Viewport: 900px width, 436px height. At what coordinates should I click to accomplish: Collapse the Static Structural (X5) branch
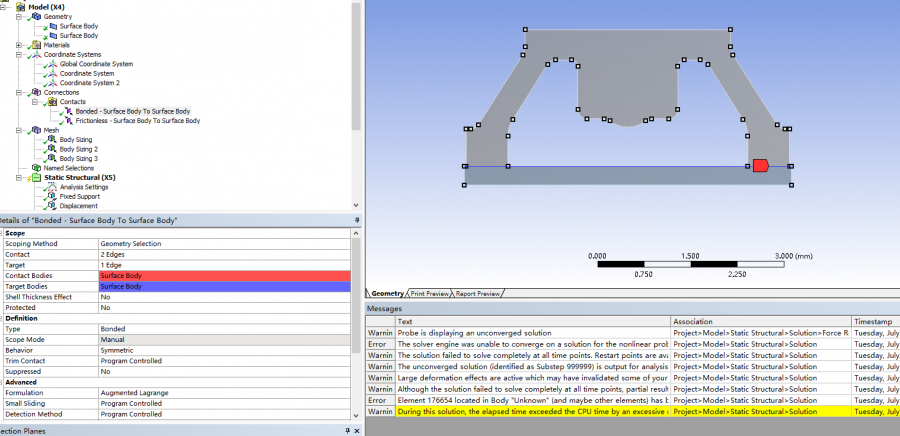click(19, 178)
